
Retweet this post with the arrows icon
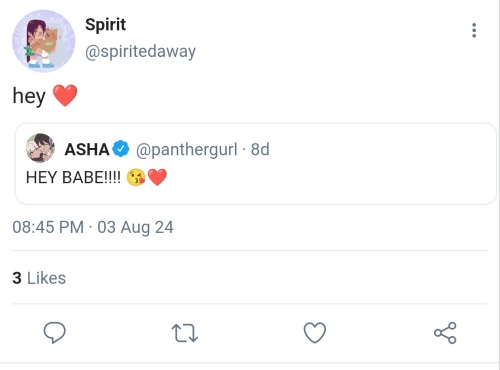click(x=185, y=333)
